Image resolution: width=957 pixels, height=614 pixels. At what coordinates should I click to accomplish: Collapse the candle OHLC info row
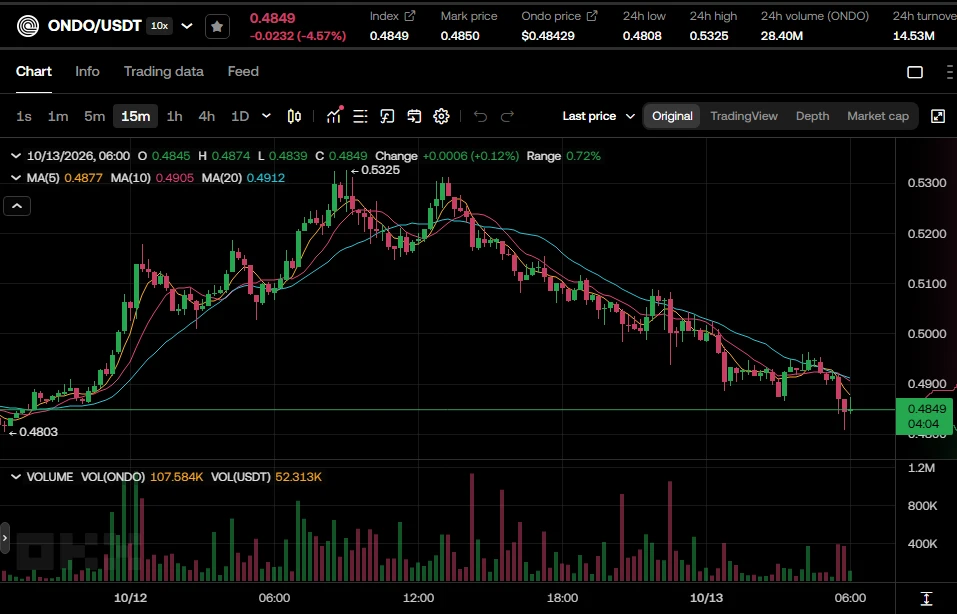pyautogui.click(x=16, y=156)
